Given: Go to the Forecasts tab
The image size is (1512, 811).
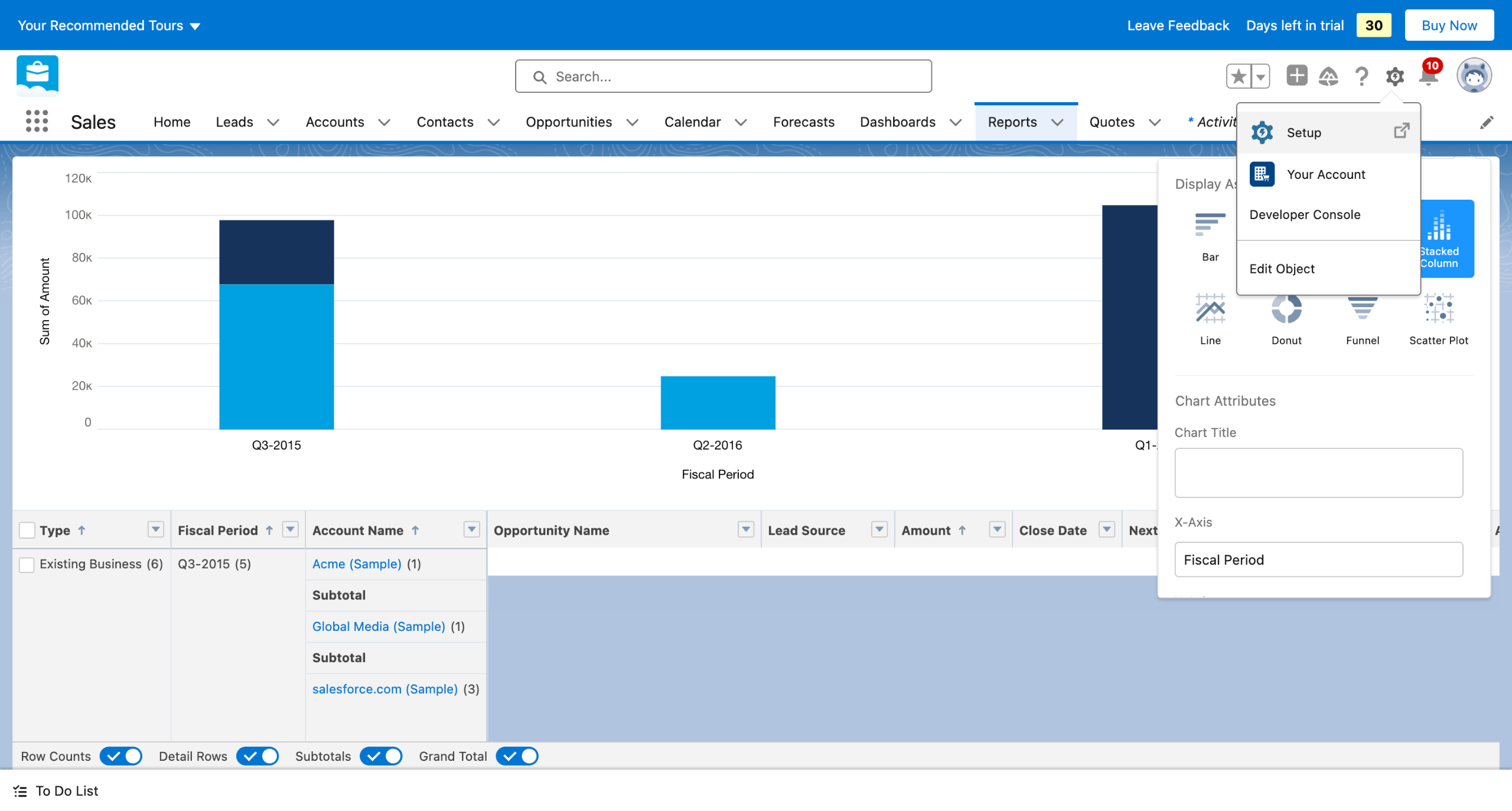Looking at the screenshot, I should 803,122.
